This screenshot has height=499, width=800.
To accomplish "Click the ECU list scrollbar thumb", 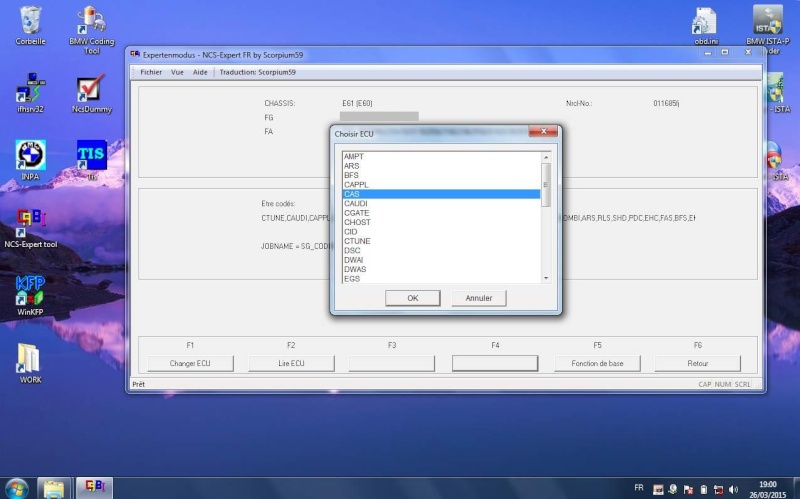I will click(546, 185).
